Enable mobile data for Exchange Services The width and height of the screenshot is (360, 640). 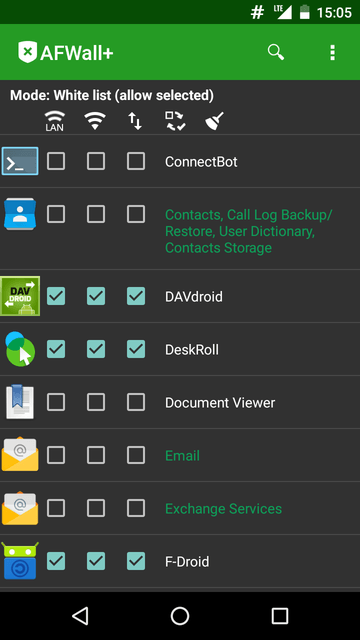click(x=136, y=508)
